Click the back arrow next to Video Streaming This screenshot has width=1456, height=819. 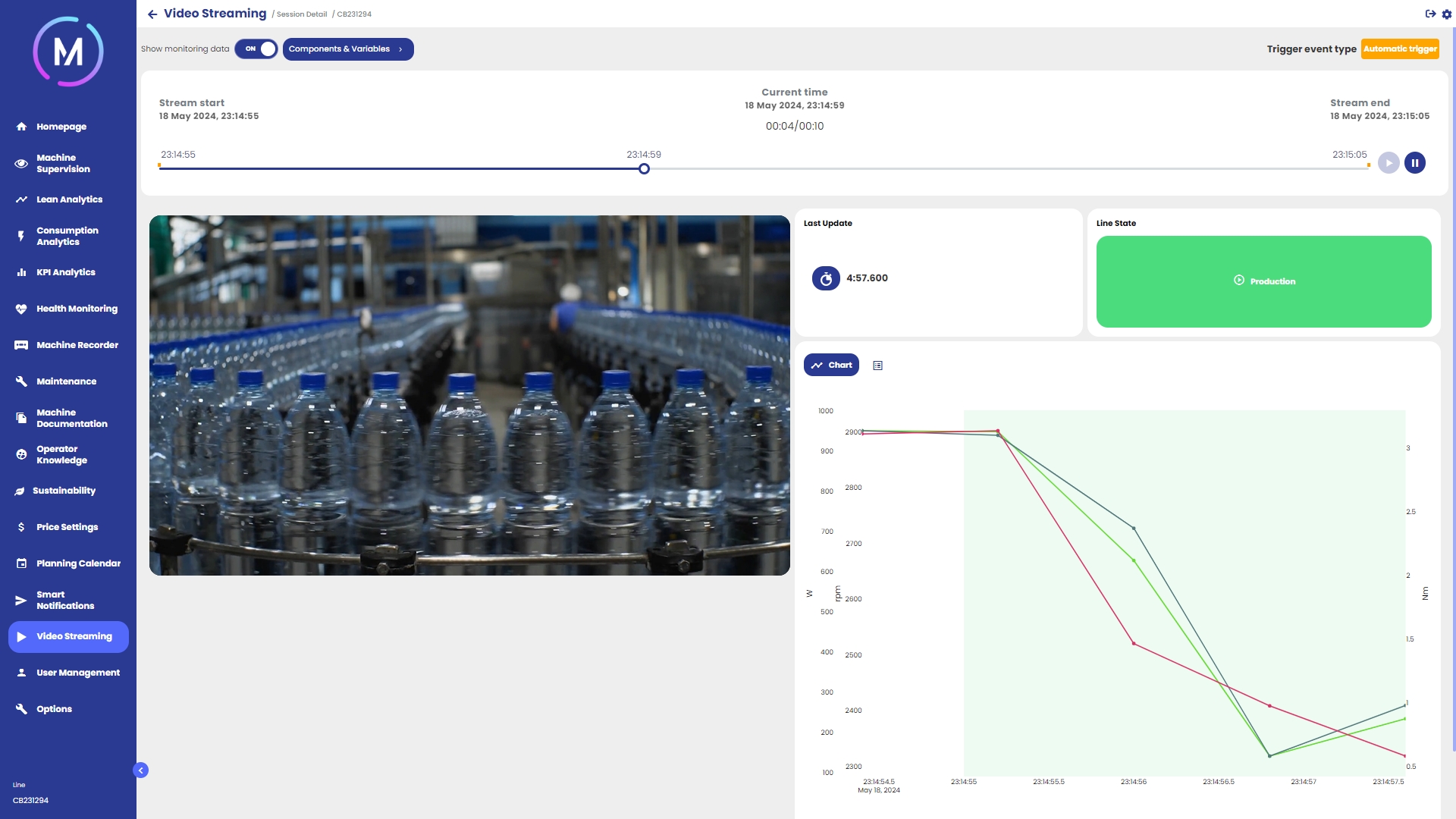(x=152, y=14)
